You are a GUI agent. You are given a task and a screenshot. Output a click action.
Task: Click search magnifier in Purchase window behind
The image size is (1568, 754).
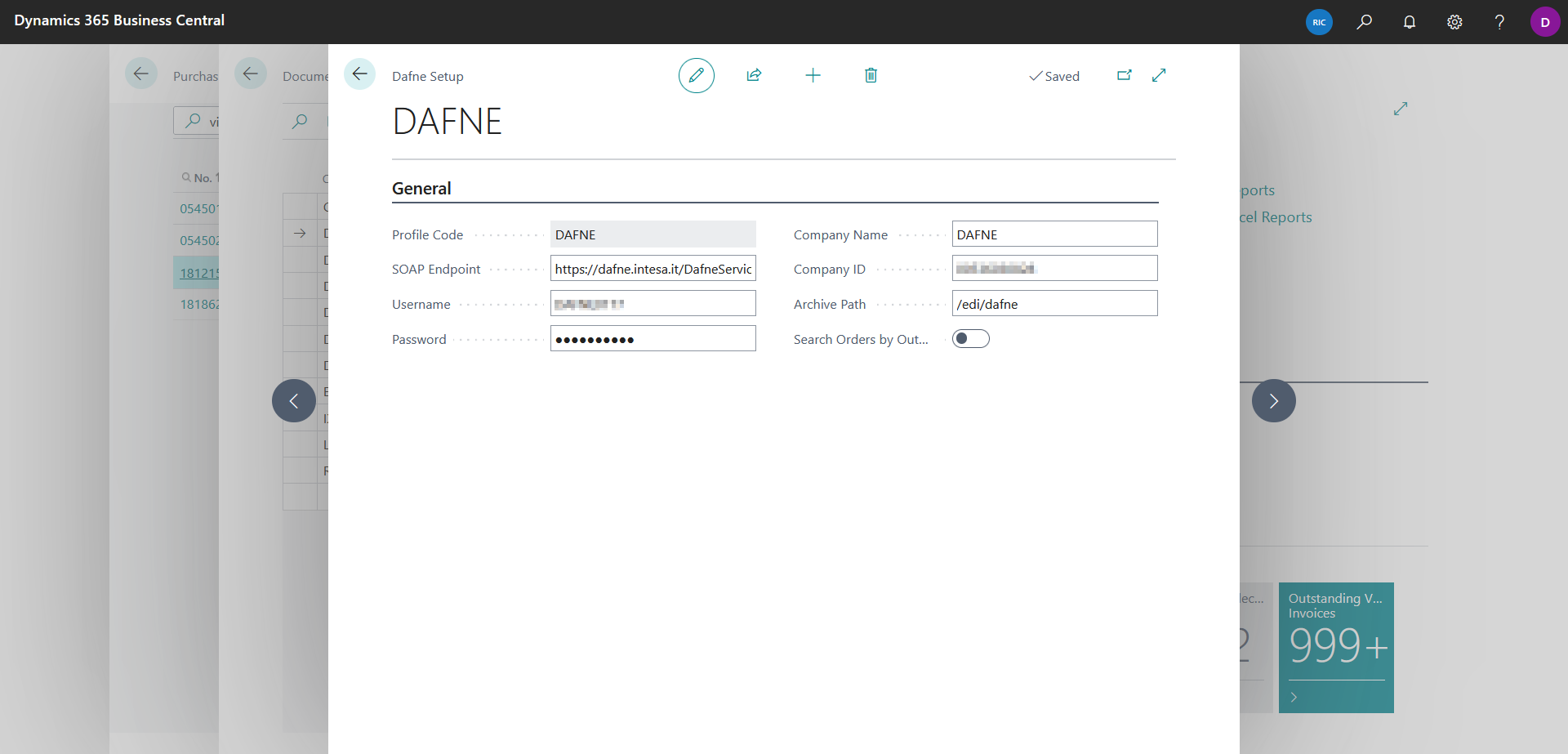193,121
